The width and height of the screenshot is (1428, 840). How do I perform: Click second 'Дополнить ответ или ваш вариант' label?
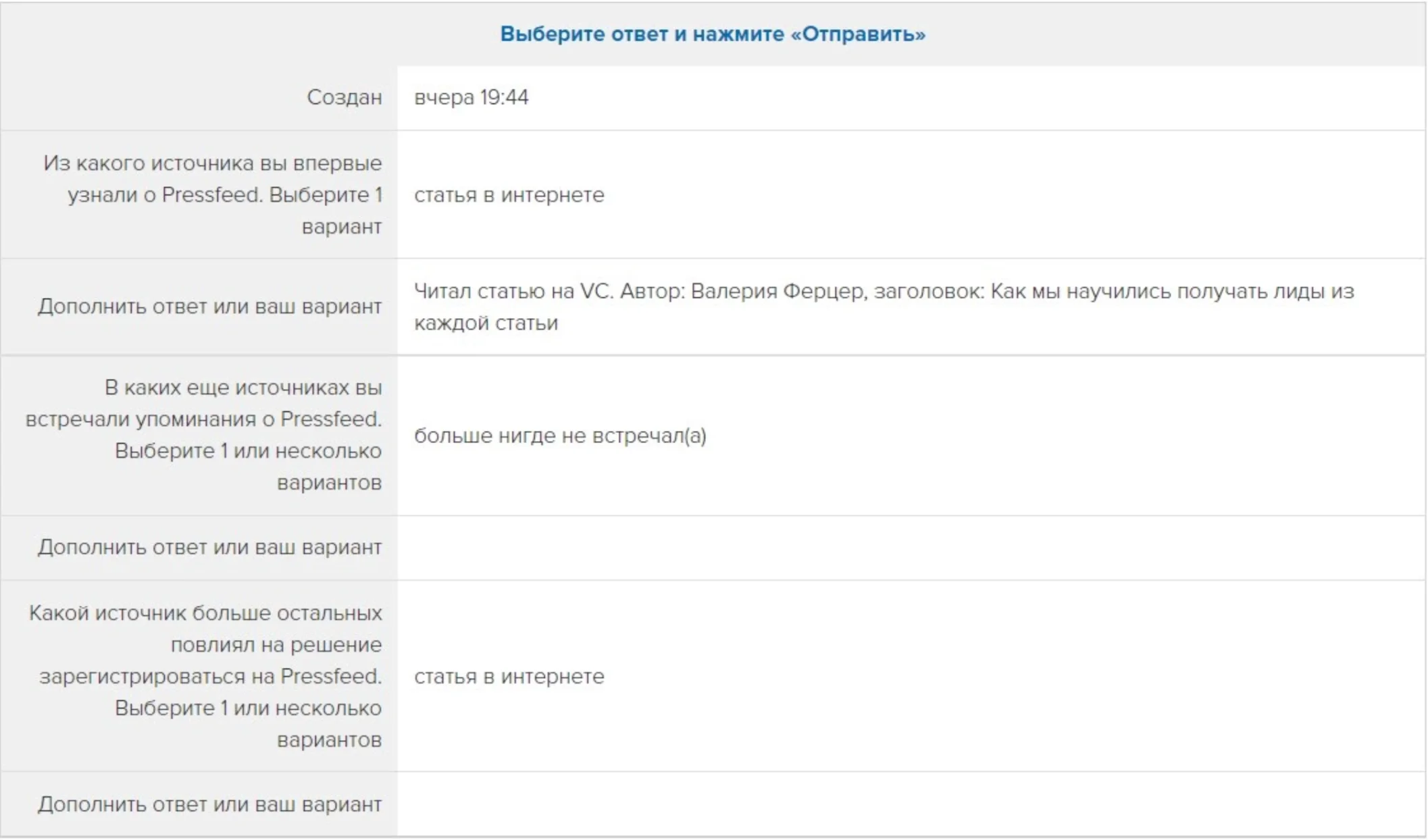pyautogui.click(x=209, y=547)
